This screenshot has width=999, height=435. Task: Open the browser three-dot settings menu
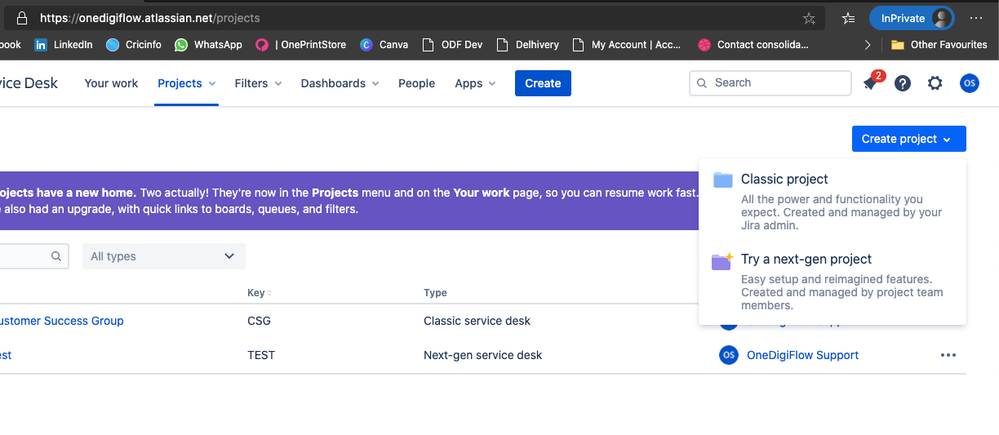(x=976, y=18)
